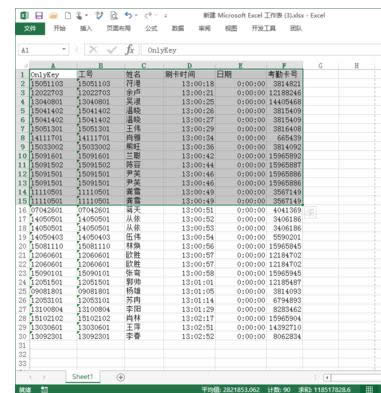Click the Open folder icon in quick access toolbar
Viewport: 381px width, 393px height.
(54, 16)
